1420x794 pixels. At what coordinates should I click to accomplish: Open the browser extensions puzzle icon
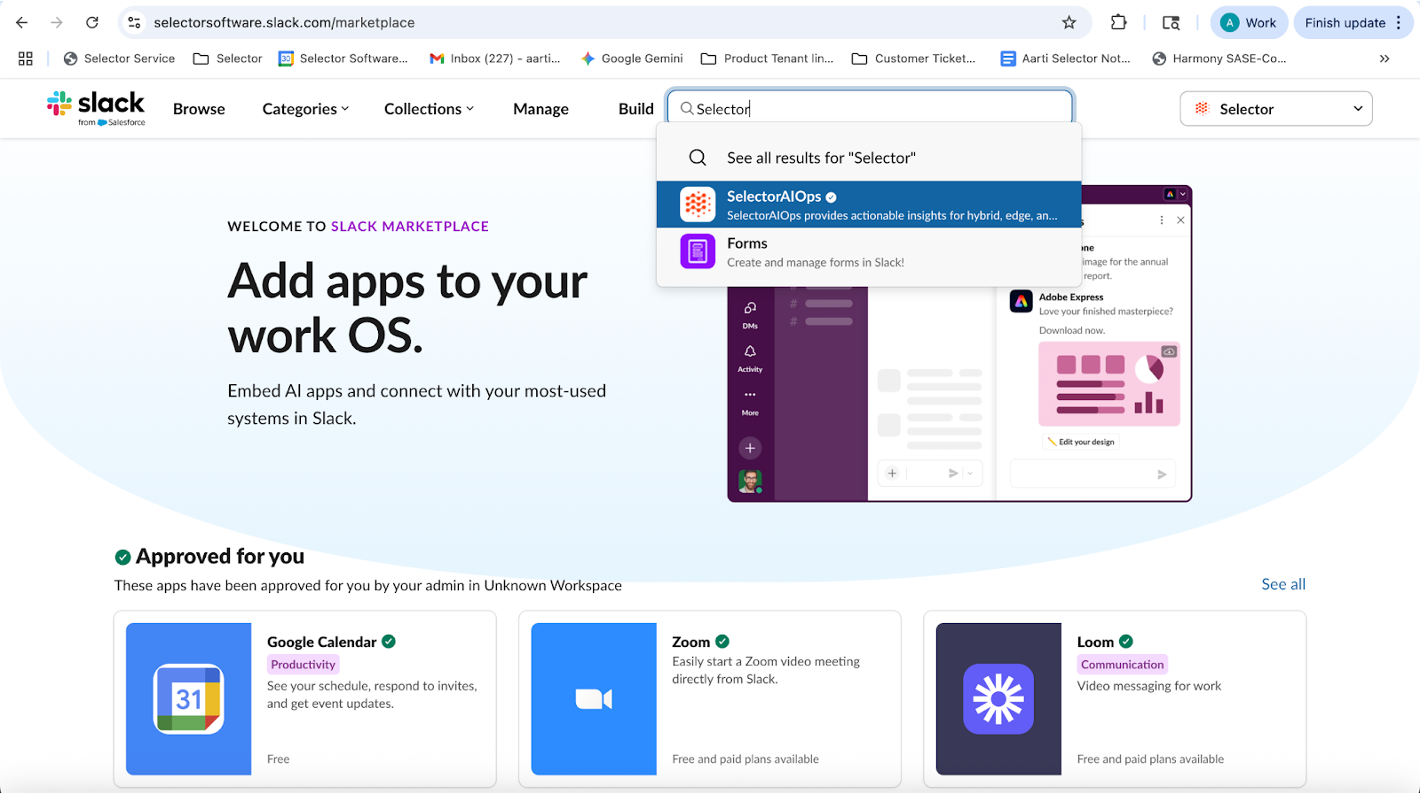[1119, 22]
